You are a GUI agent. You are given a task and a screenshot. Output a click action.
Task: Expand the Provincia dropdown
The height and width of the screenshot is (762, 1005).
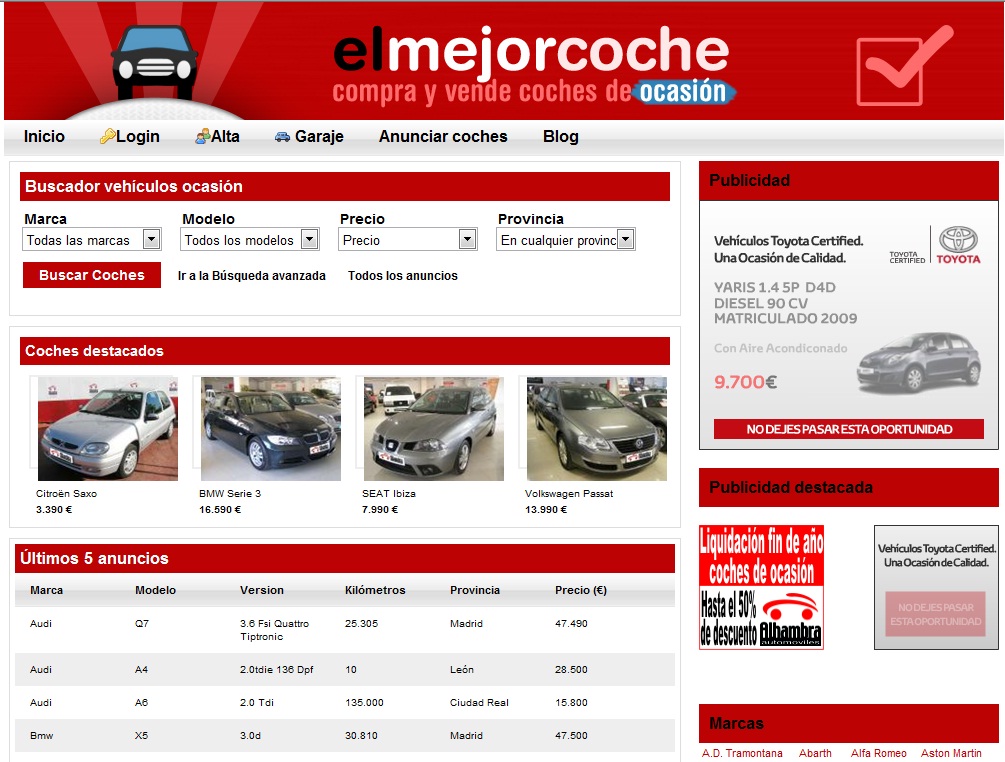[566, 240]
